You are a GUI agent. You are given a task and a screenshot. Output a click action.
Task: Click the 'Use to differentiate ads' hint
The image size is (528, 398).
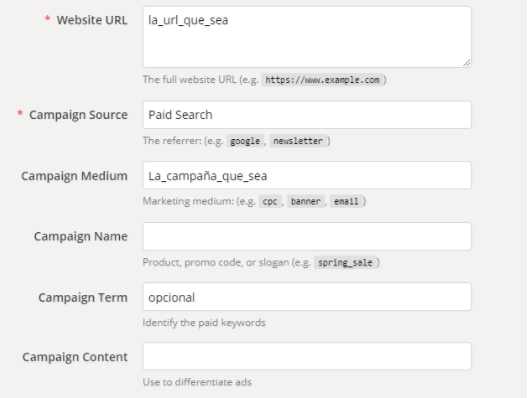[x=197, y=382]
